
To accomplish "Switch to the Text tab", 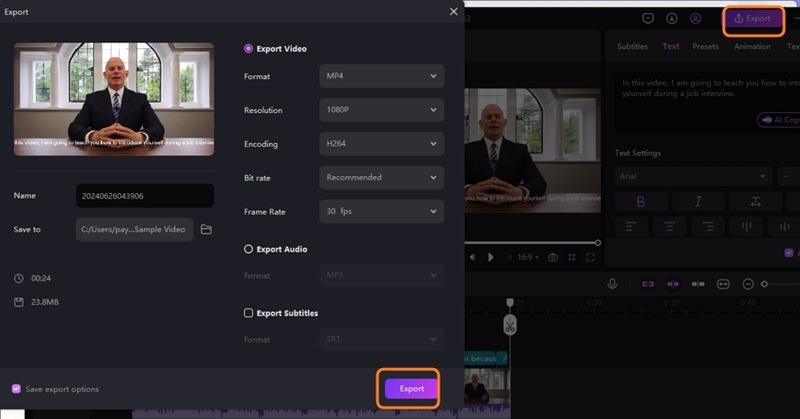I will pyautogui.click(x=670, y=46).
